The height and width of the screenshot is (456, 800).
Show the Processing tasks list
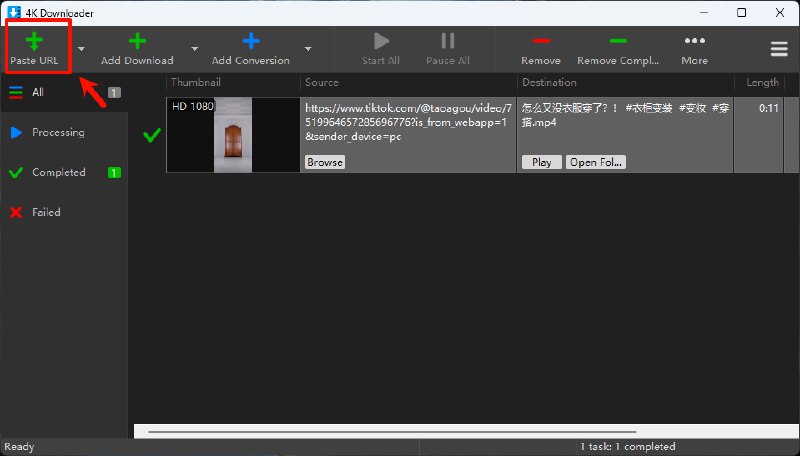click(57, 132)
